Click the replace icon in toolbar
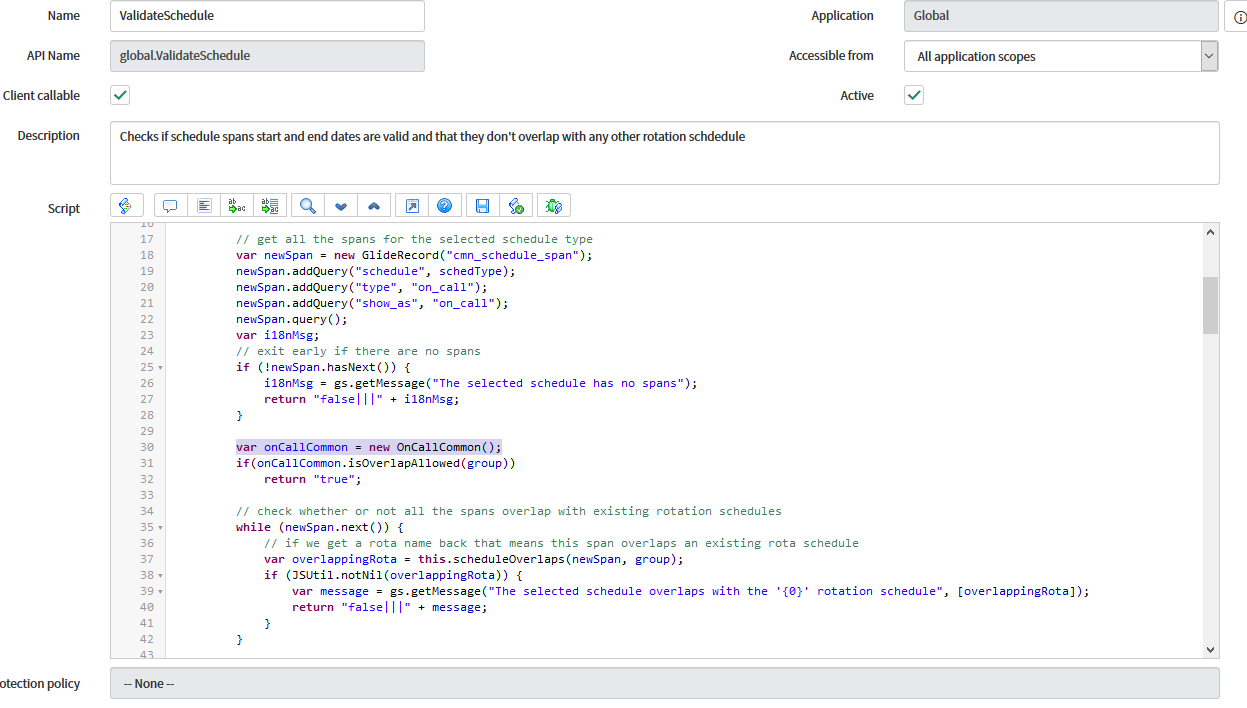 [238, 206]
